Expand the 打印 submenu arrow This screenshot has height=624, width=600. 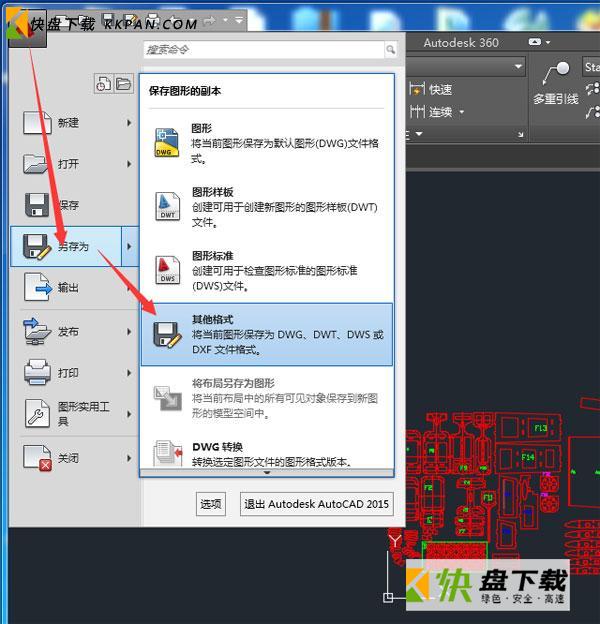(x=129, y=373)
